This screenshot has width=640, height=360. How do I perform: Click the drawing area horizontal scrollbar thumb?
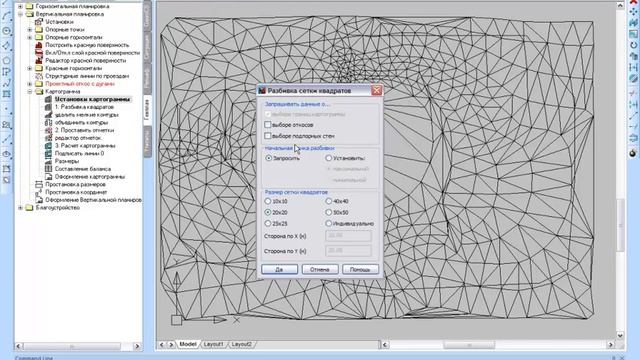pos(469,345)
